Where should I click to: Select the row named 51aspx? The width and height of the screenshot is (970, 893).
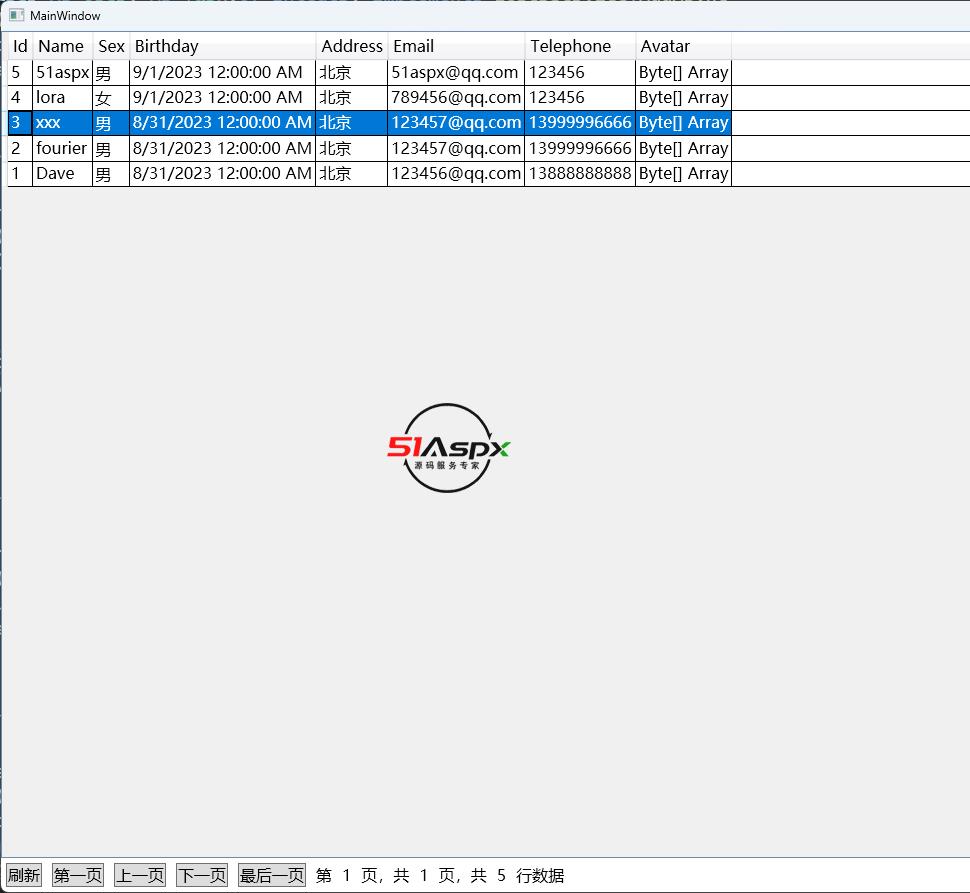click(x=62, y=72)
